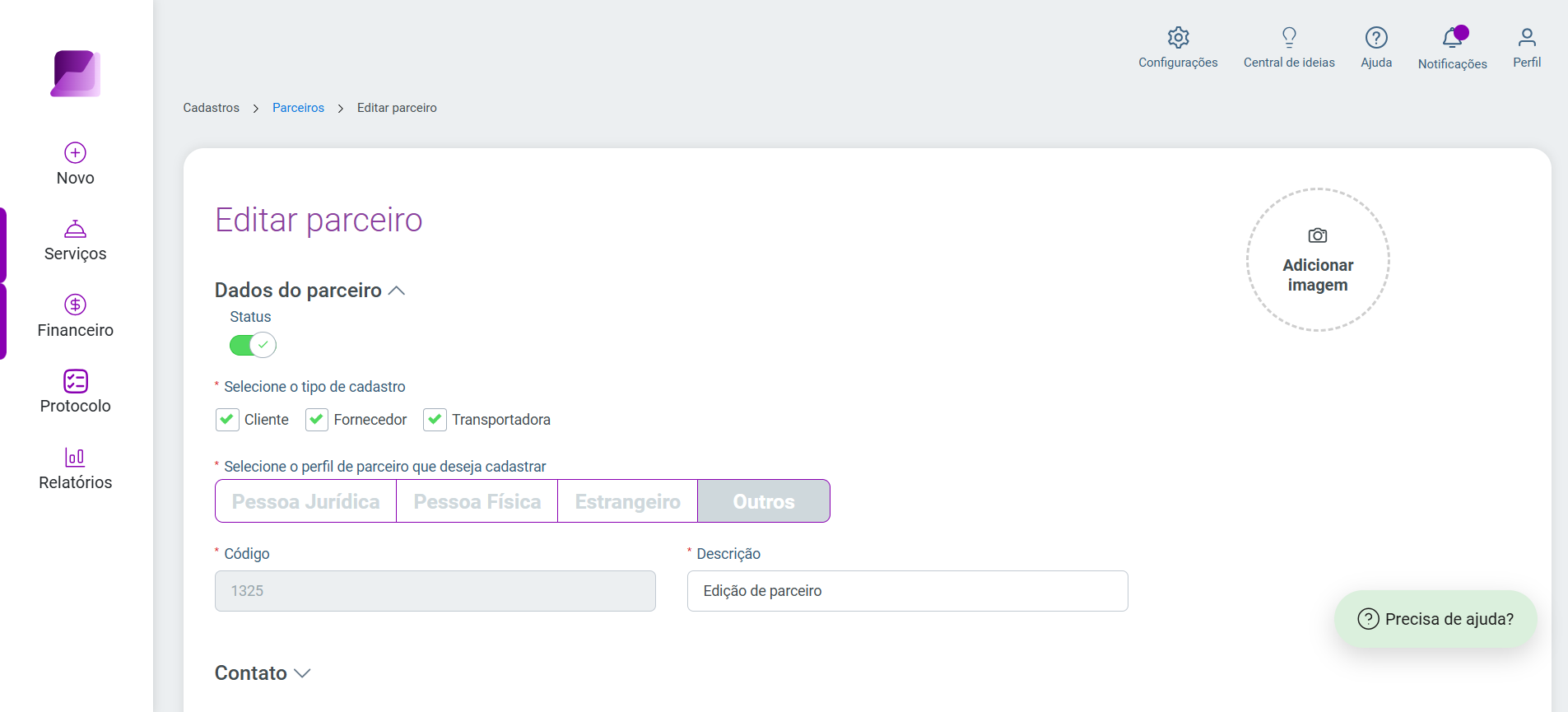Open Ajuda question mark icon
The height and width of the screenshot is (712, 1568).
point(1376,37)
